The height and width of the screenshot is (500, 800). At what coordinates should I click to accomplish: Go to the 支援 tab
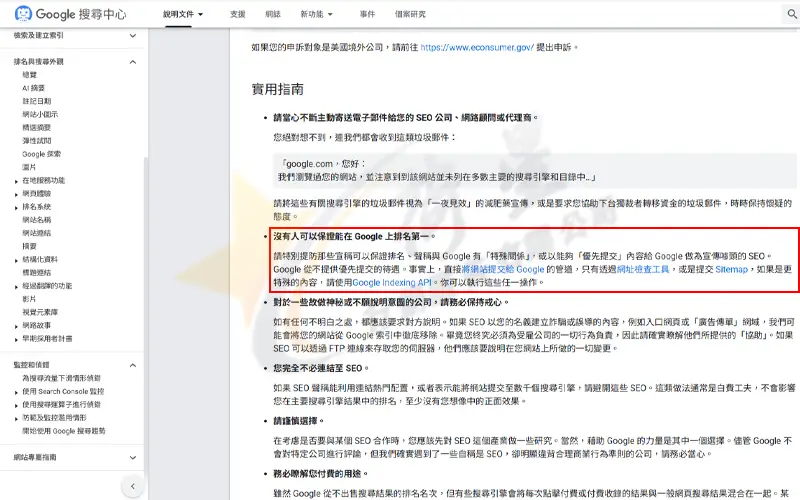(x=238, y=14)
